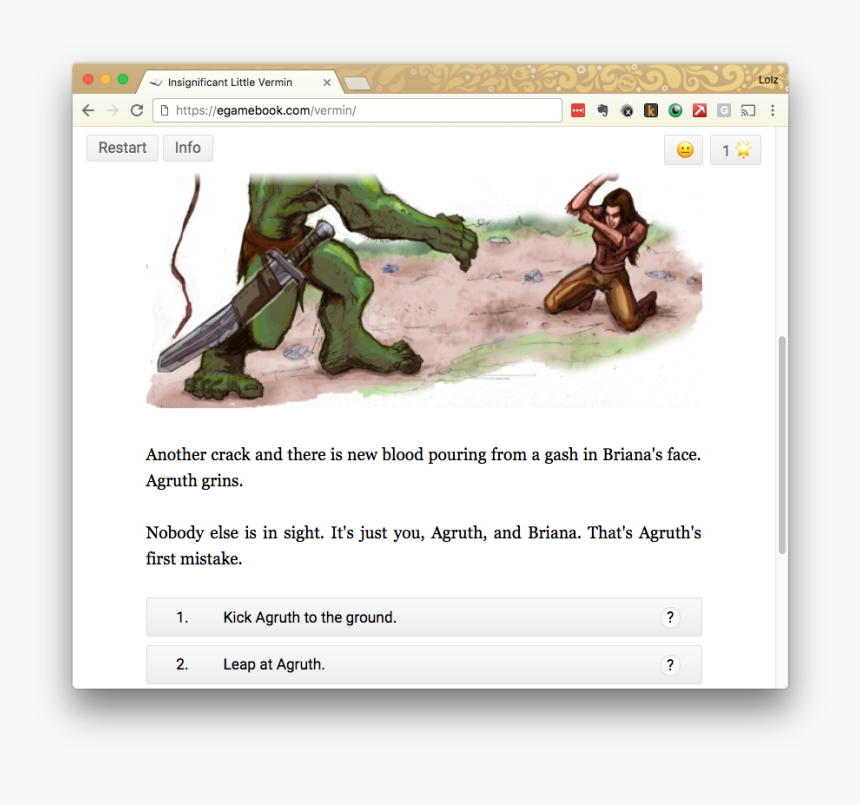Open the red LastPass extension icon
The image size is (860, 805).
click(x=578, y=110)
